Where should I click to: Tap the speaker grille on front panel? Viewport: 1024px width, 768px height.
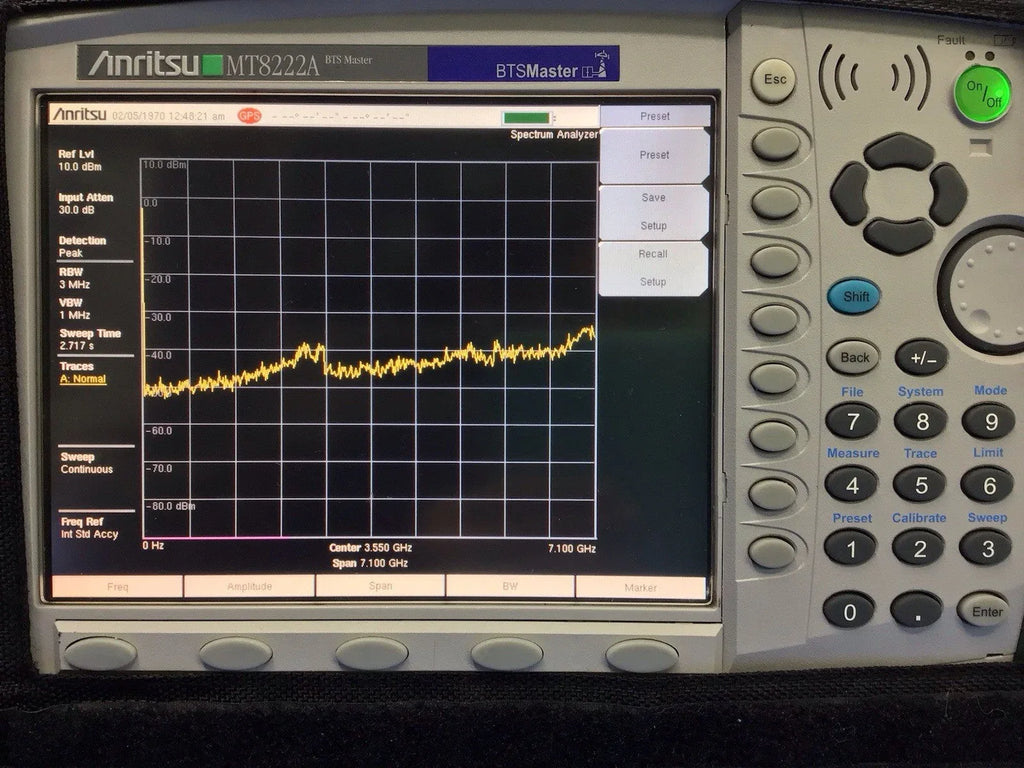tap(874, 77)
